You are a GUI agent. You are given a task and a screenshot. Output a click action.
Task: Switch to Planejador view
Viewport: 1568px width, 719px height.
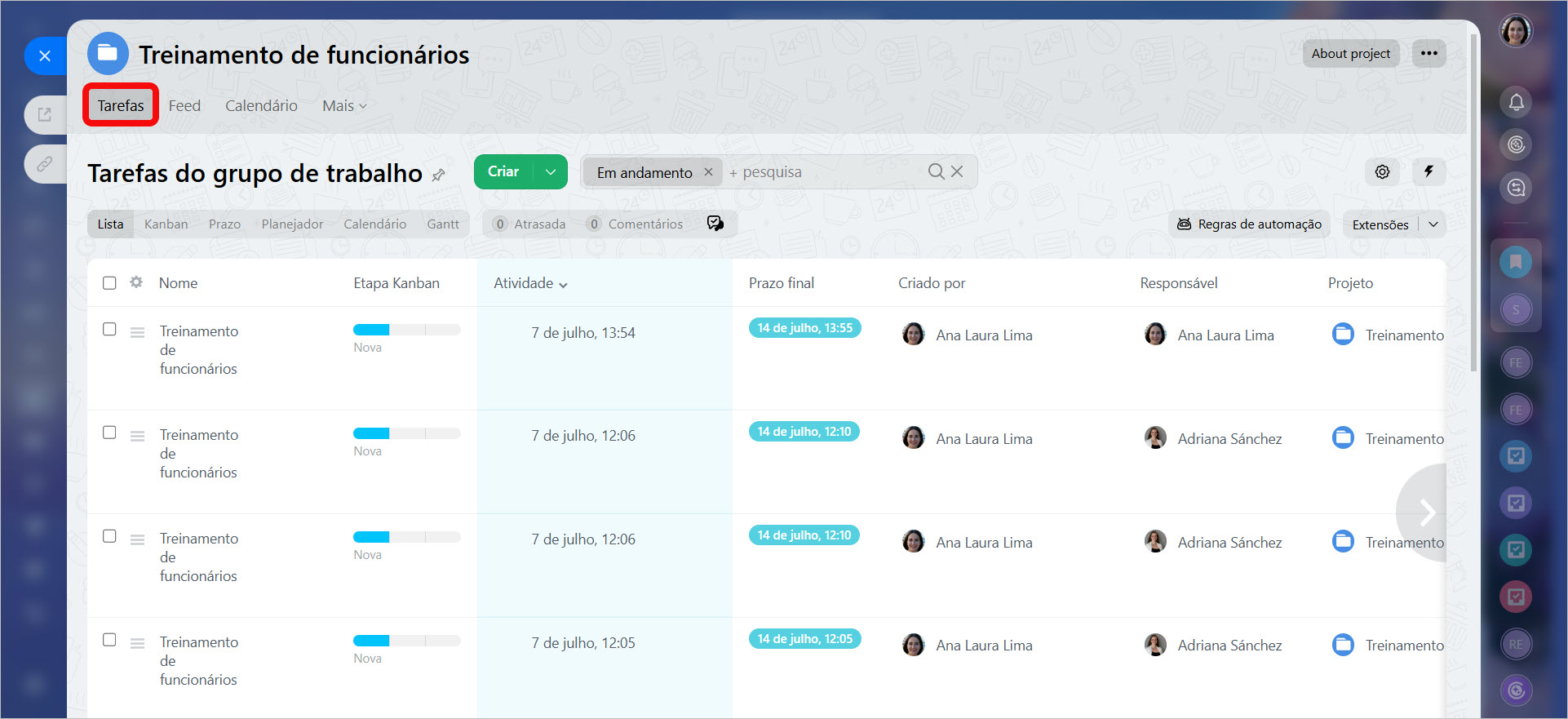pyautogui.click(x=292, y=224)
